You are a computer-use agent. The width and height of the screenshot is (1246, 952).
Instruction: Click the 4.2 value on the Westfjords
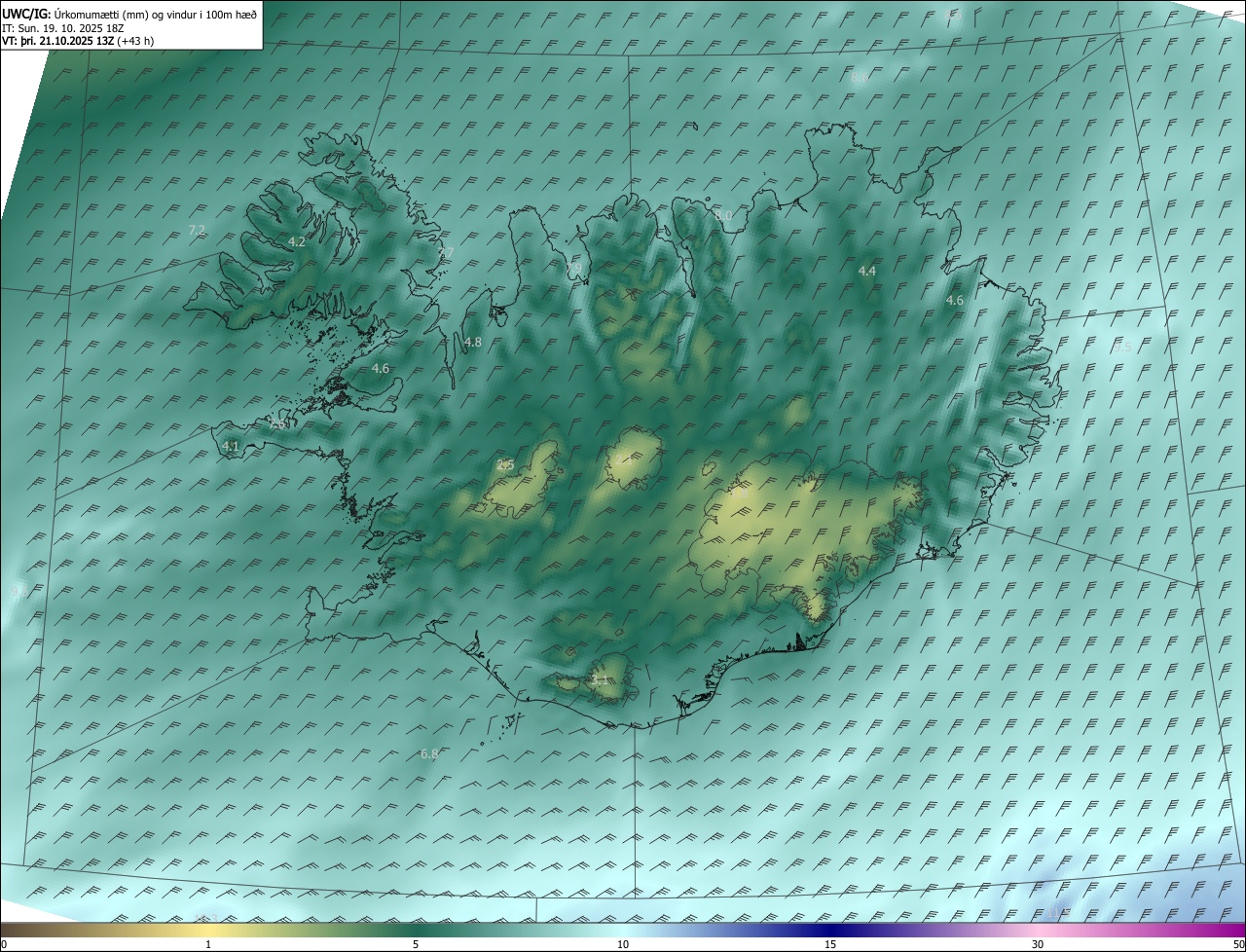(x=297, y=241)
